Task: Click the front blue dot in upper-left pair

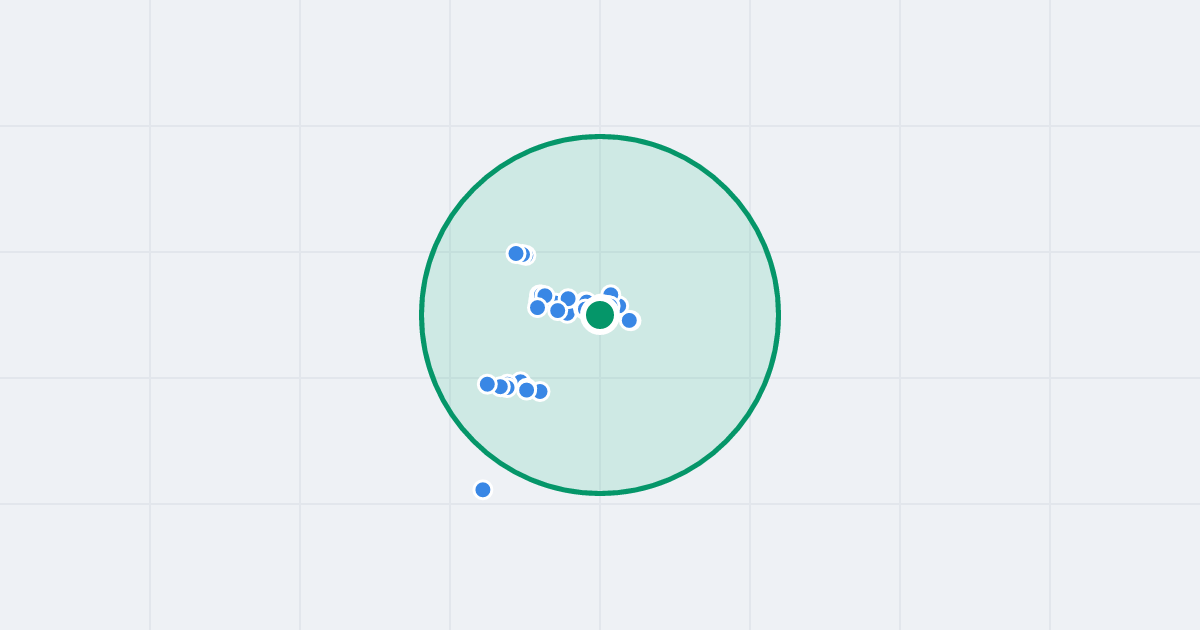Action: [x=516, y=253]
